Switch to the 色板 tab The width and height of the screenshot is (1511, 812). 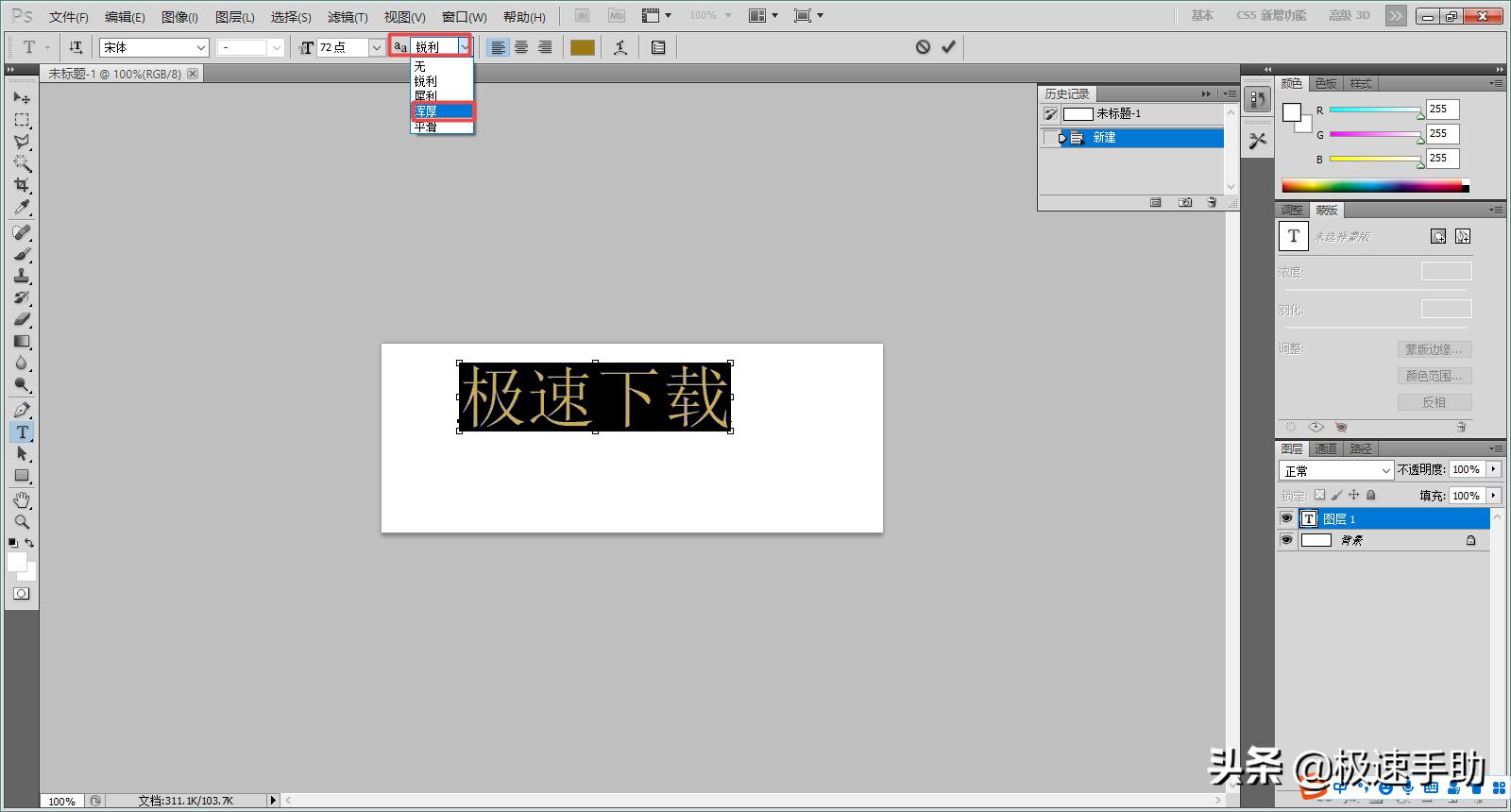(x=1326, y=83)
